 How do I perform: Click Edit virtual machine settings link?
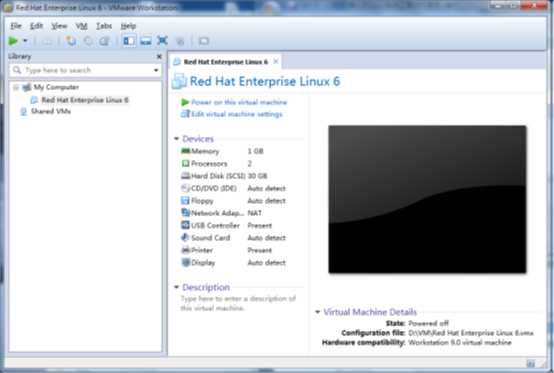tap(237, 114)
